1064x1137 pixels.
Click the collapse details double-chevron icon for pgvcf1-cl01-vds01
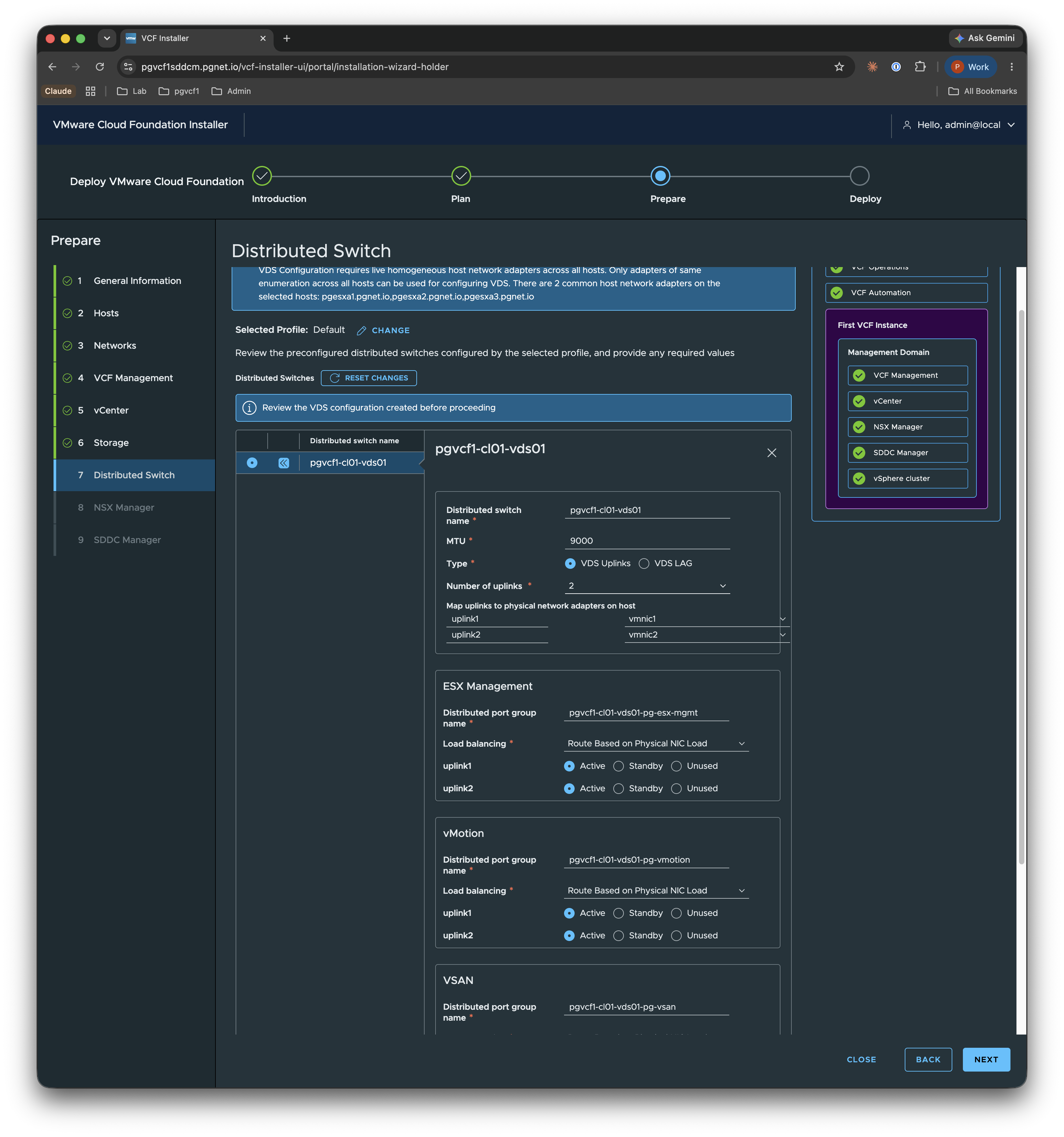click(x=284, y=463)
